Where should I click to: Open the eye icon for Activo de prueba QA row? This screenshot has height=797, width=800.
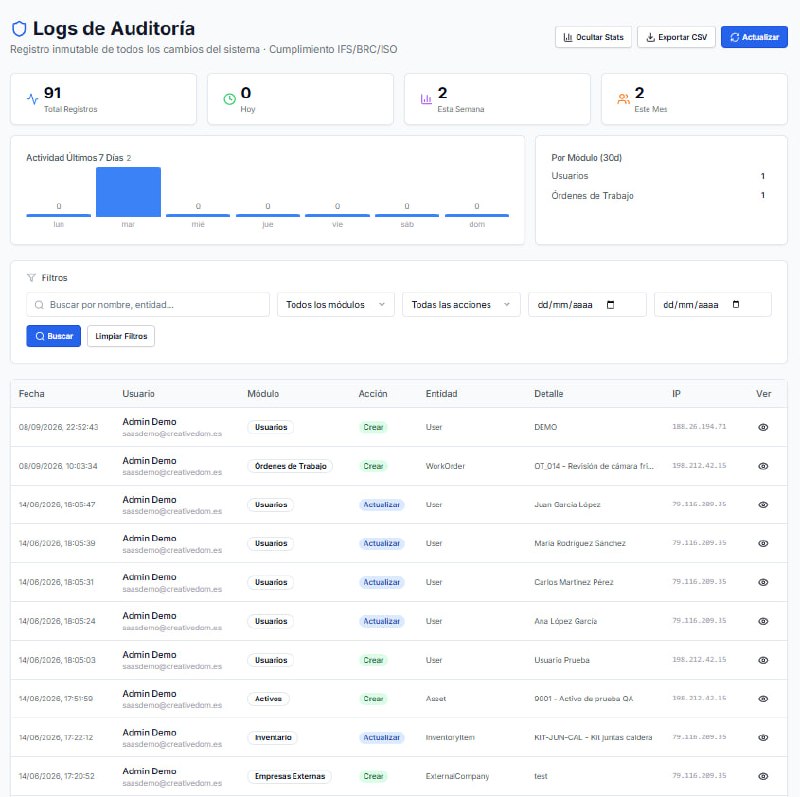[x=763, y=699]
